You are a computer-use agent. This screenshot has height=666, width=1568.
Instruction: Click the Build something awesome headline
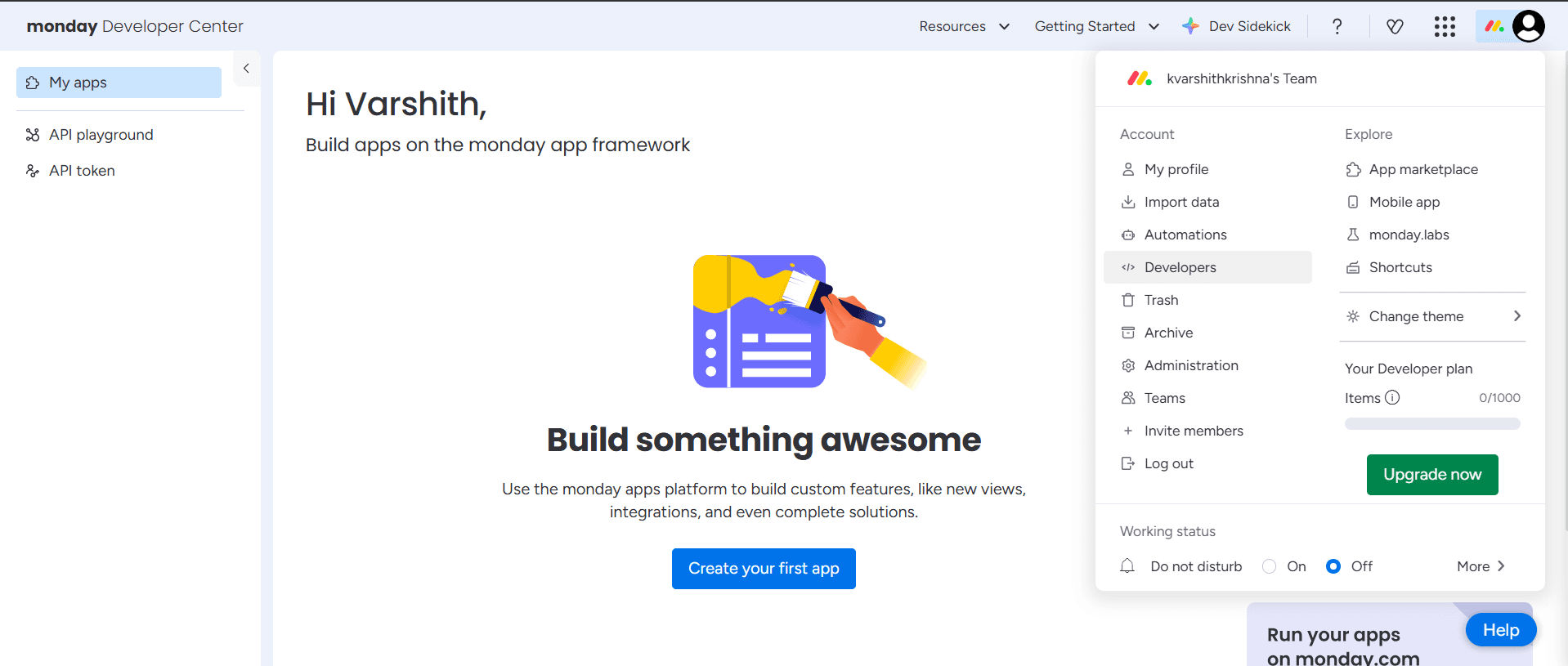(764, 440)
